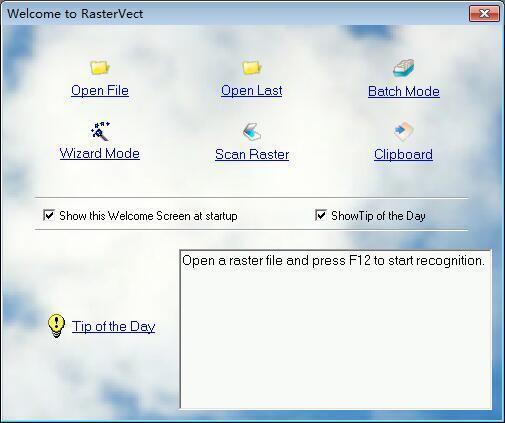505x423 pixels.
Task: Choose the Open Last link
Action: tap(252, 91)
